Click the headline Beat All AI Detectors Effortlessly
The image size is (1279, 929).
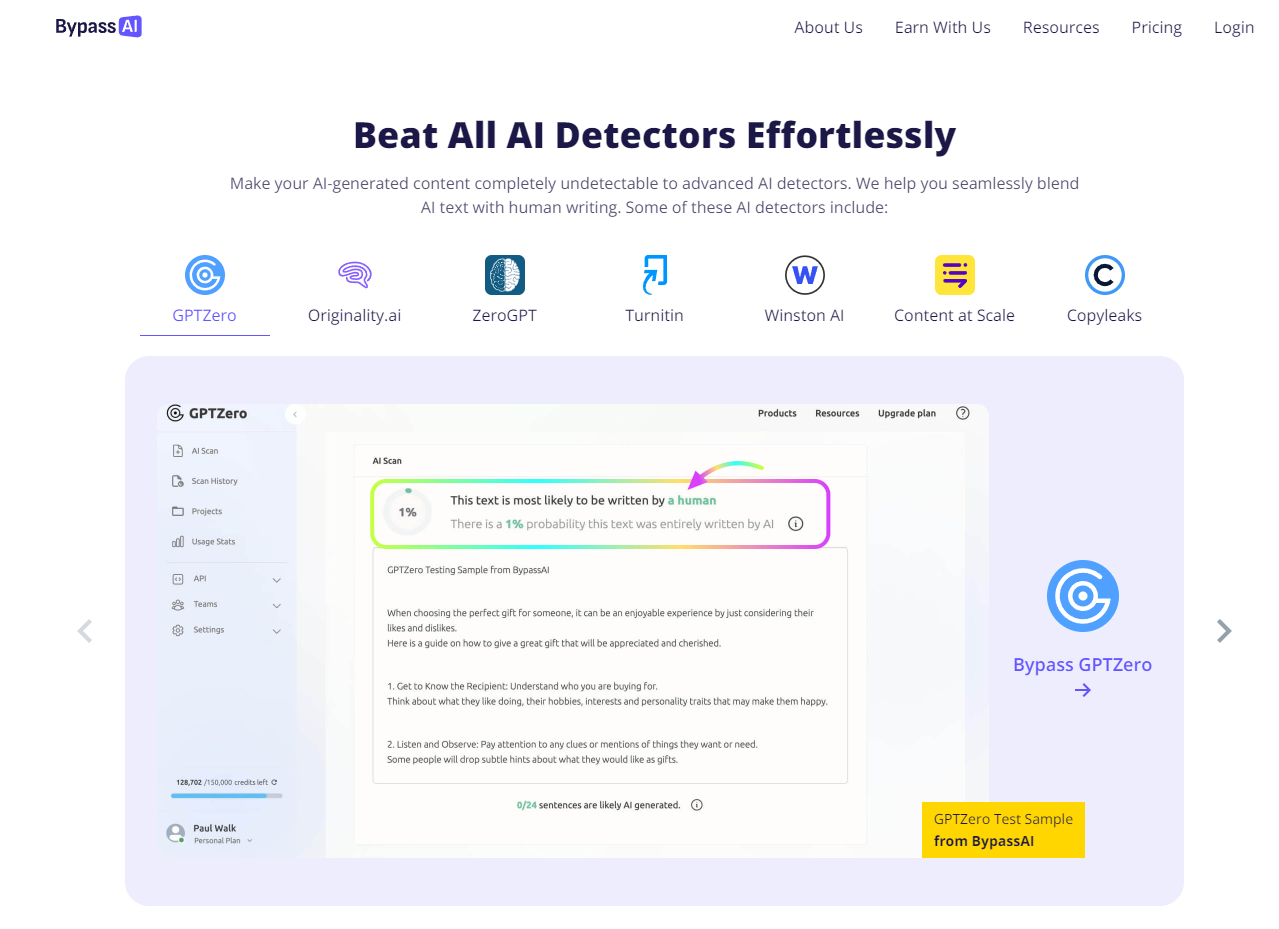pos(655,135)
